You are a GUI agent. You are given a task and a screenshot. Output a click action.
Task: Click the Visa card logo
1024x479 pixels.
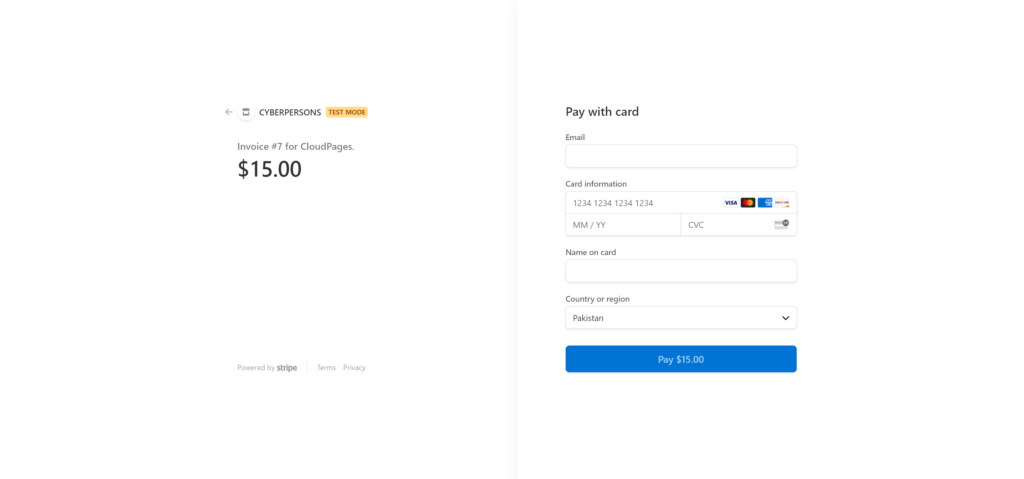731,203
